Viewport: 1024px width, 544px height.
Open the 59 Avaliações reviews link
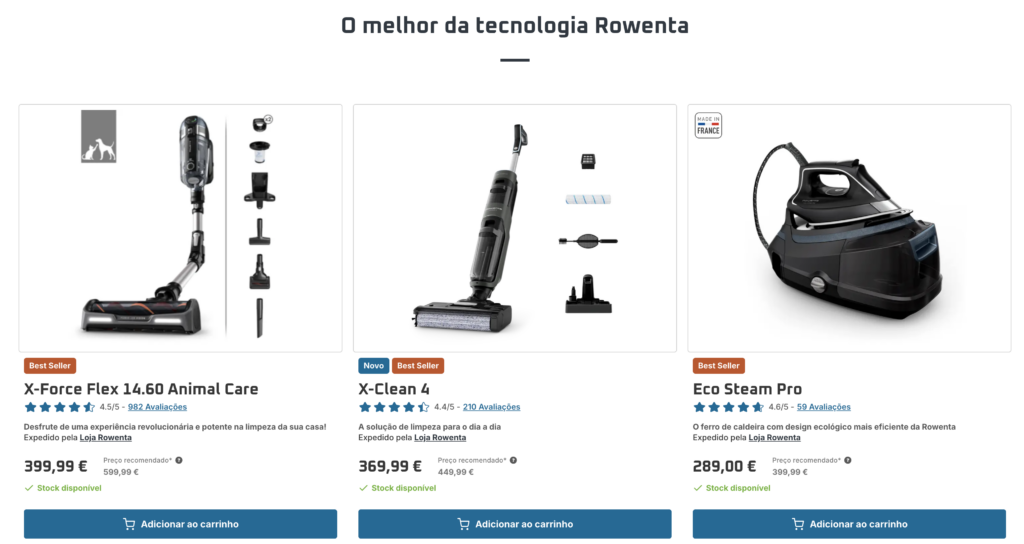pyautogui.click(x=824, y=407)
